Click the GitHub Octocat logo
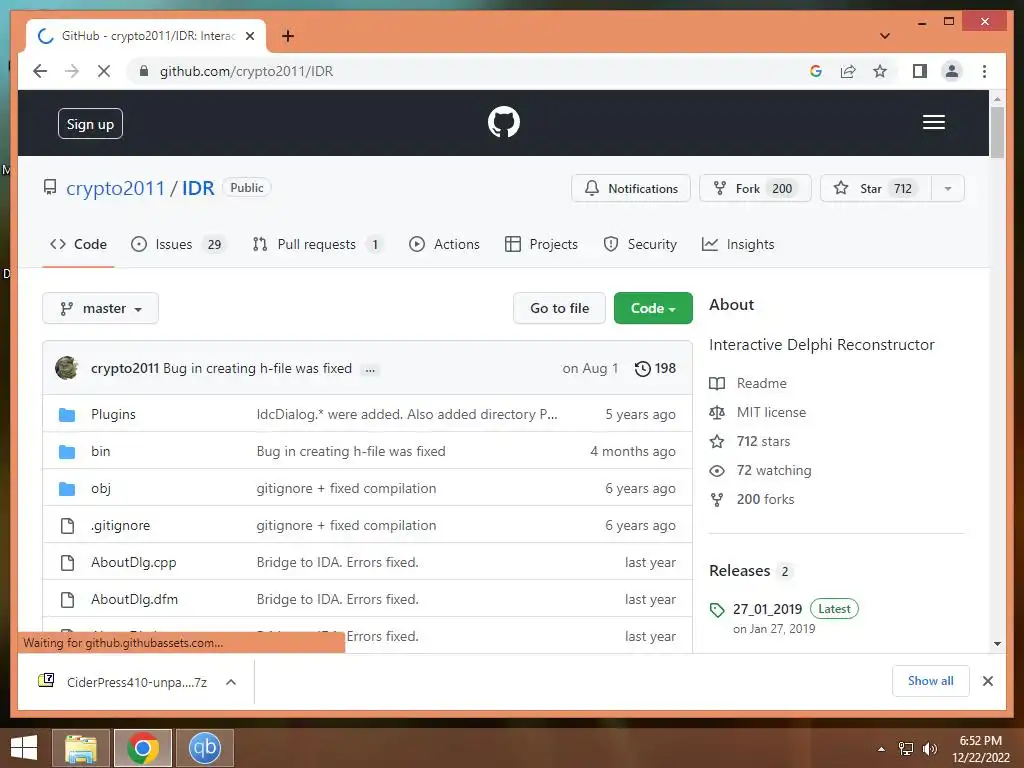 point(504,122)
